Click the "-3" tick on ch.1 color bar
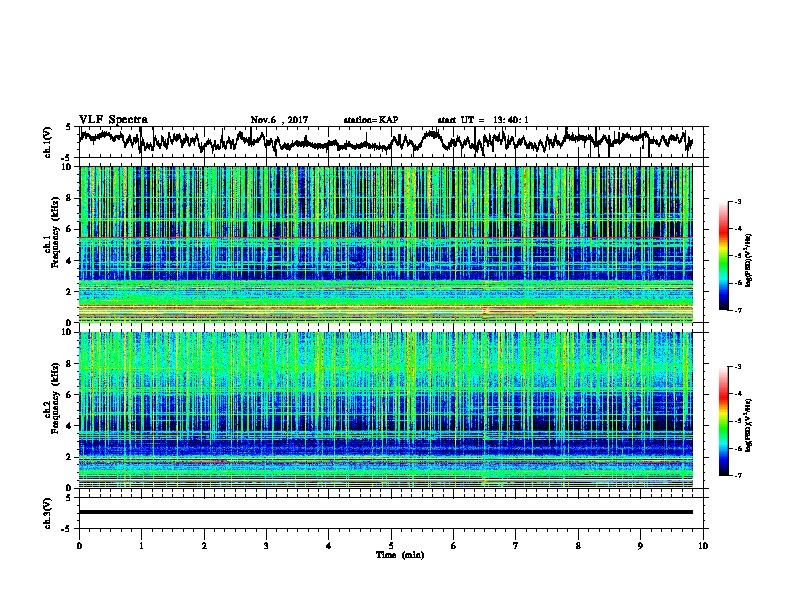Viewport: 792px width, 612px height. click(737, 201)
